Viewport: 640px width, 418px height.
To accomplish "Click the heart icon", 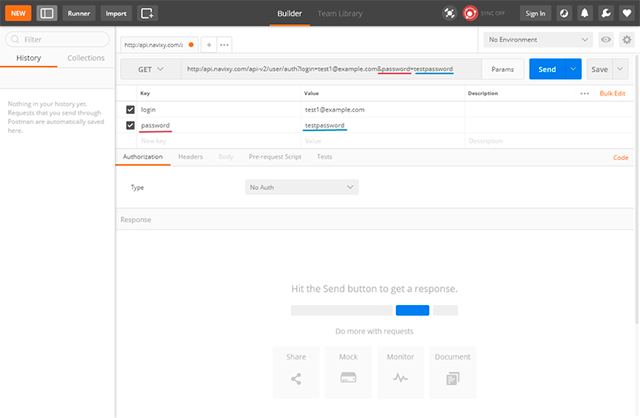I will point(627,13).
